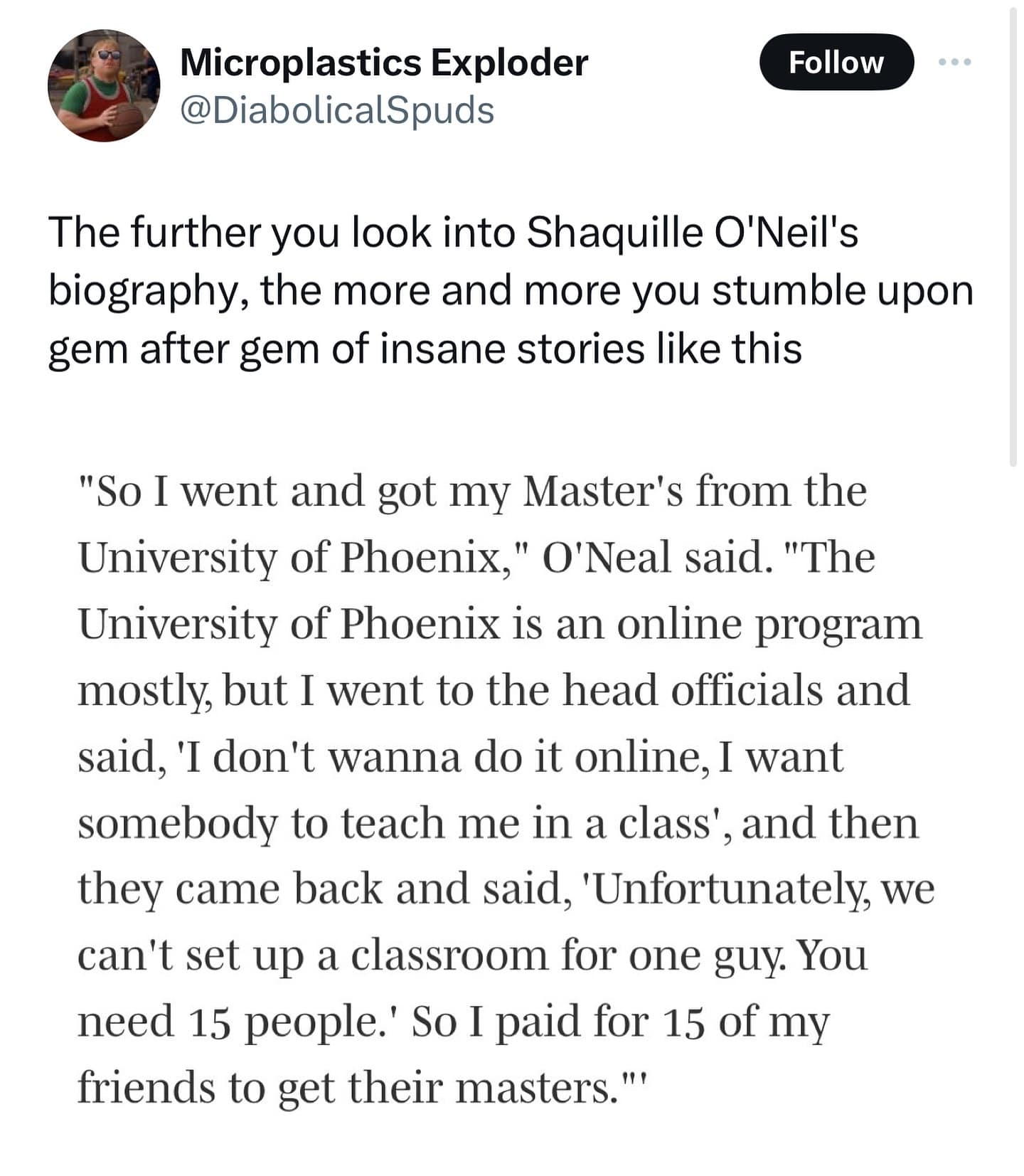1024x1176 pixels.
Task: Click "gem after gem" in the tweet text
Action: 183,349
